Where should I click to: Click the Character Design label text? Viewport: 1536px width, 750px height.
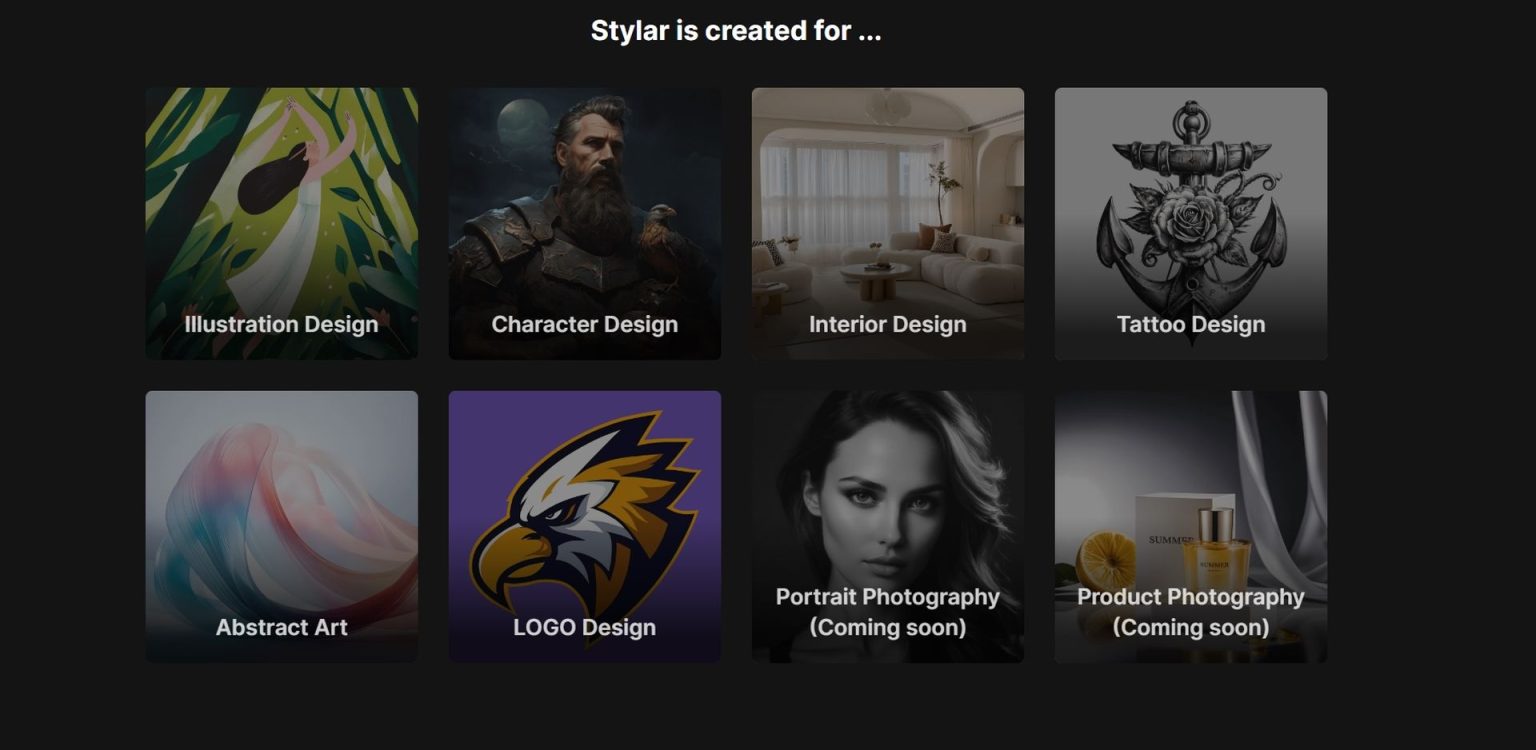(584, 324)
